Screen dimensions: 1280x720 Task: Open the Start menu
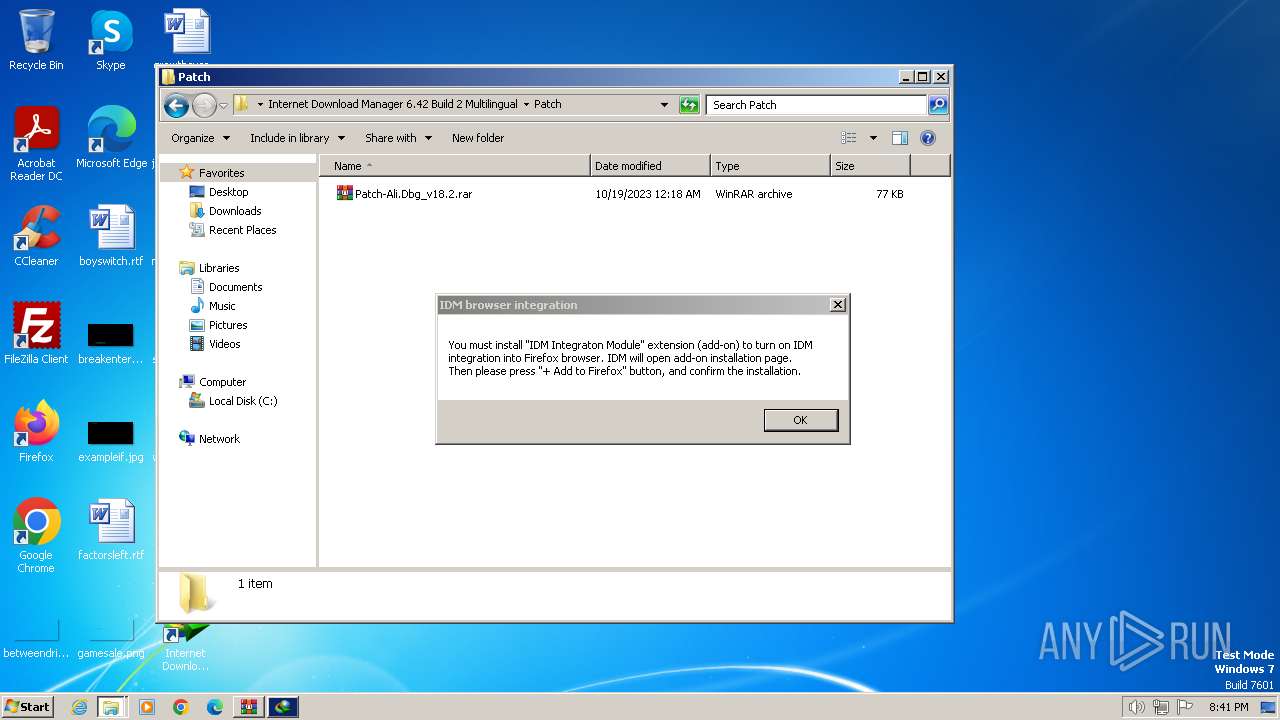coord(27,706)
